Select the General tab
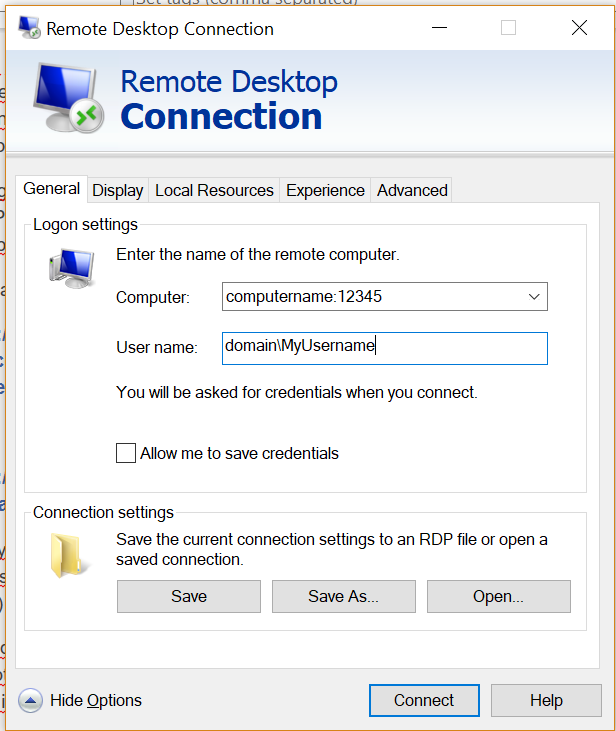This screenshot has width=616, height=731. point(51,189)
